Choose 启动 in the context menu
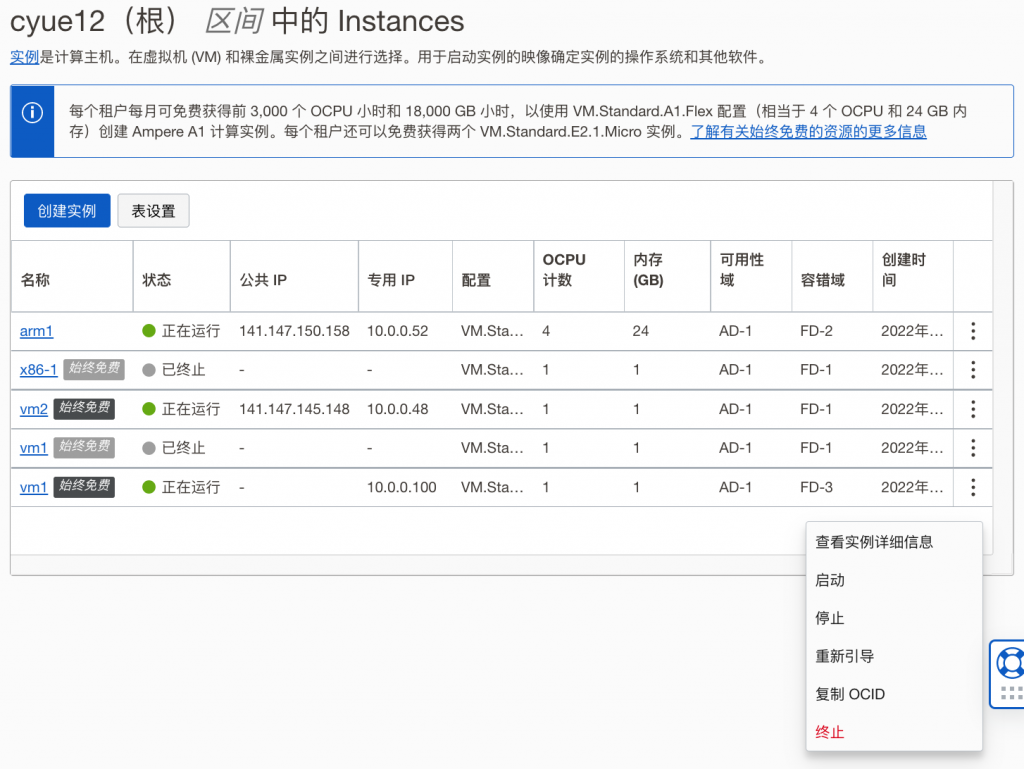Screen dimensions: 1024x769 point(830,580)
